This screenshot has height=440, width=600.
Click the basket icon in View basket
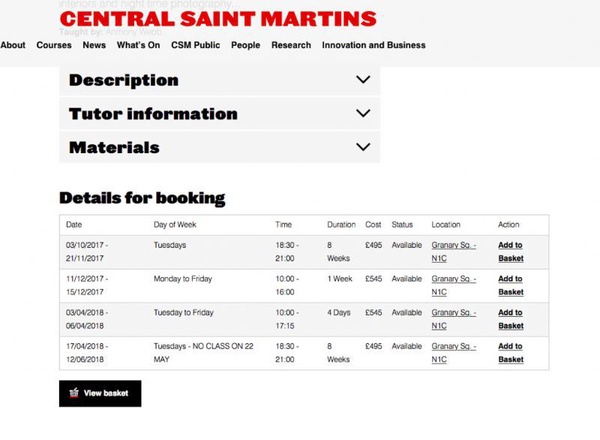click(x=74, y=393)
